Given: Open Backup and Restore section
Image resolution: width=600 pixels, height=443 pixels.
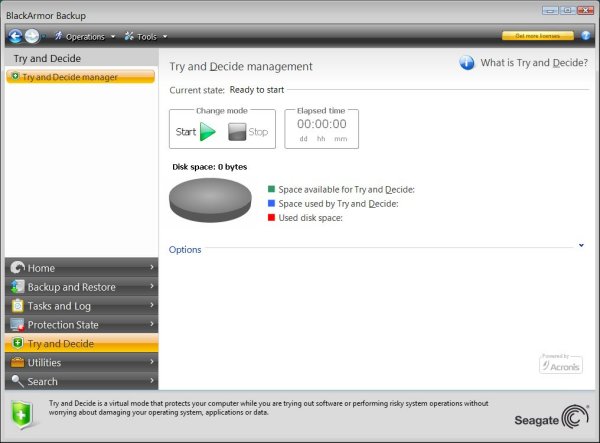Looking at the screenshot, I should point(82,287).
